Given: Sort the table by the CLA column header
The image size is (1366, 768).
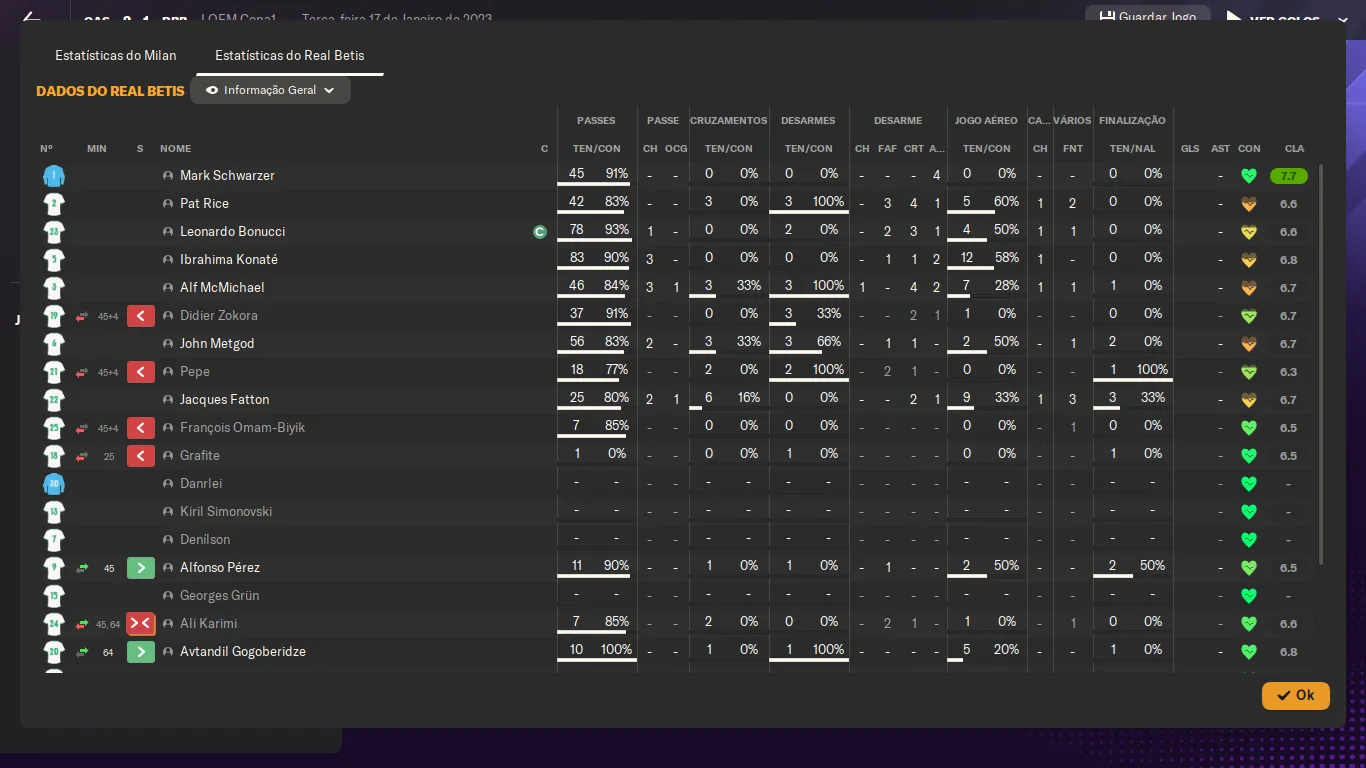Looking at the screenshot, I should pos(1294,149).
